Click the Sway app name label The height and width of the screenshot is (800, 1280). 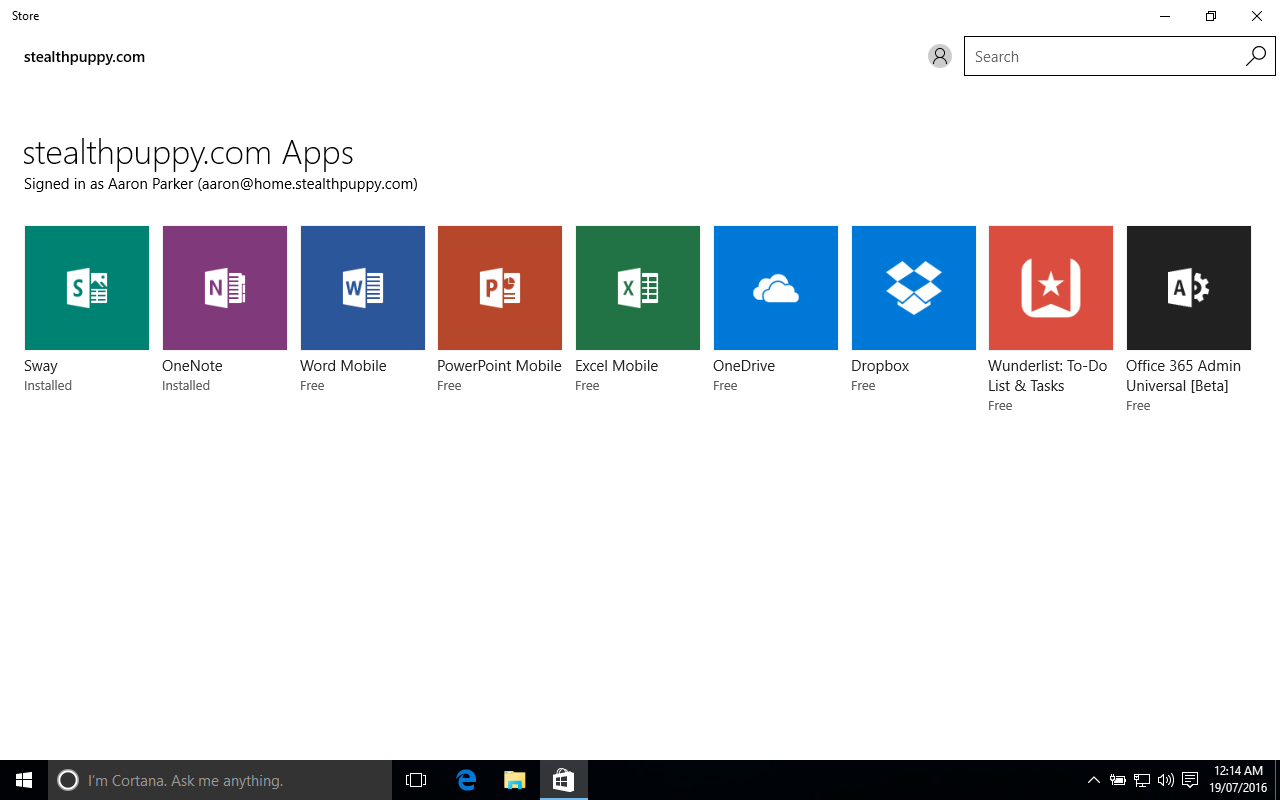(41, 366)
